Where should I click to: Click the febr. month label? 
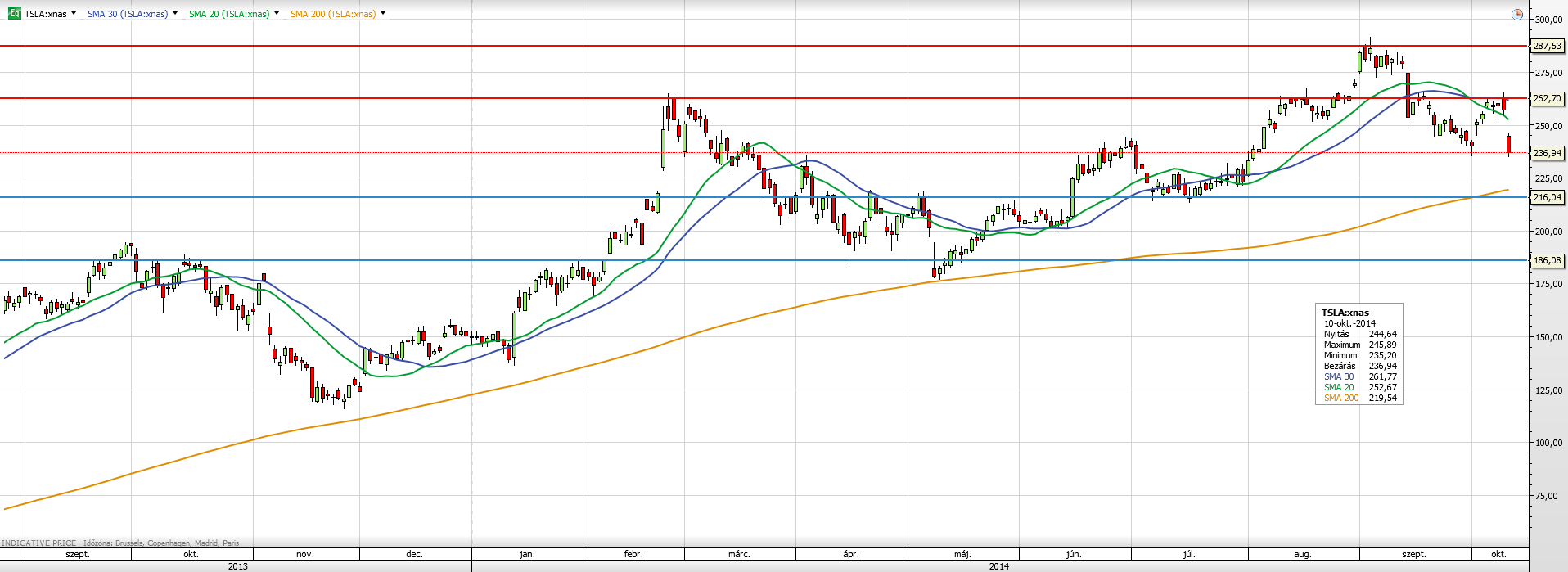[x=633, y=554]
